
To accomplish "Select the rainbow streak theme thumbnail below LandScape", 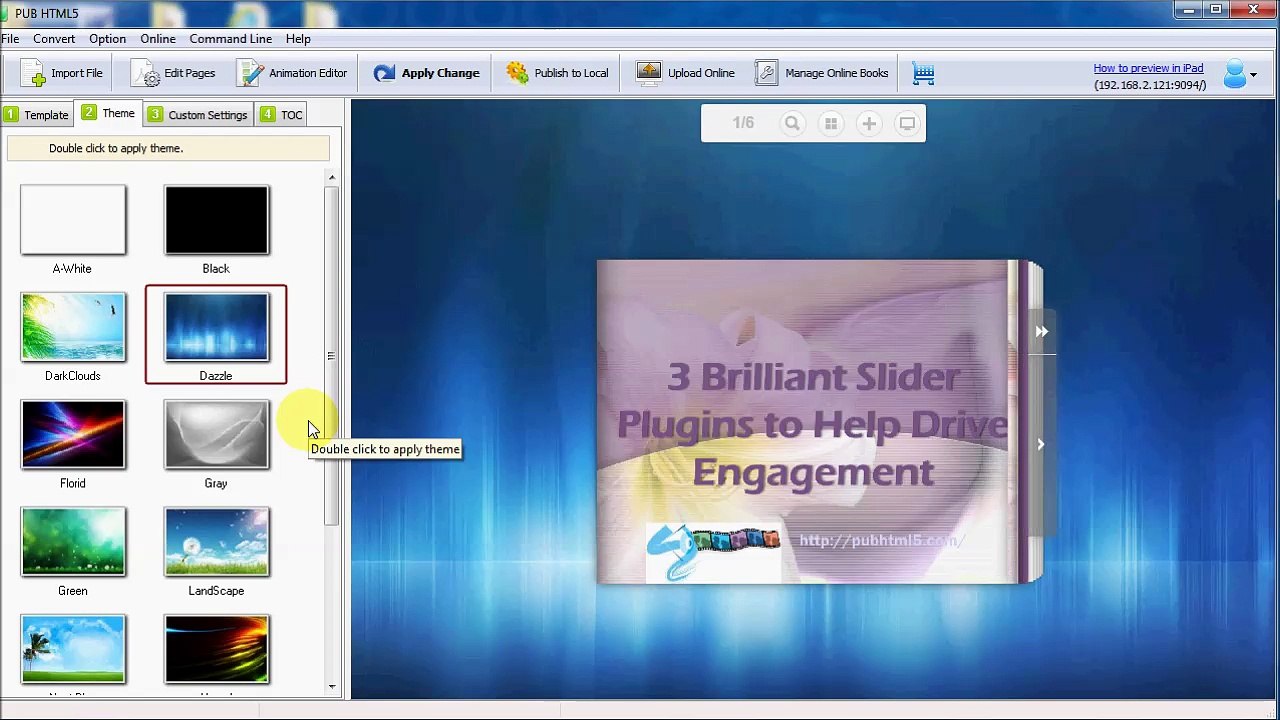I will click(x=216, y=649).
